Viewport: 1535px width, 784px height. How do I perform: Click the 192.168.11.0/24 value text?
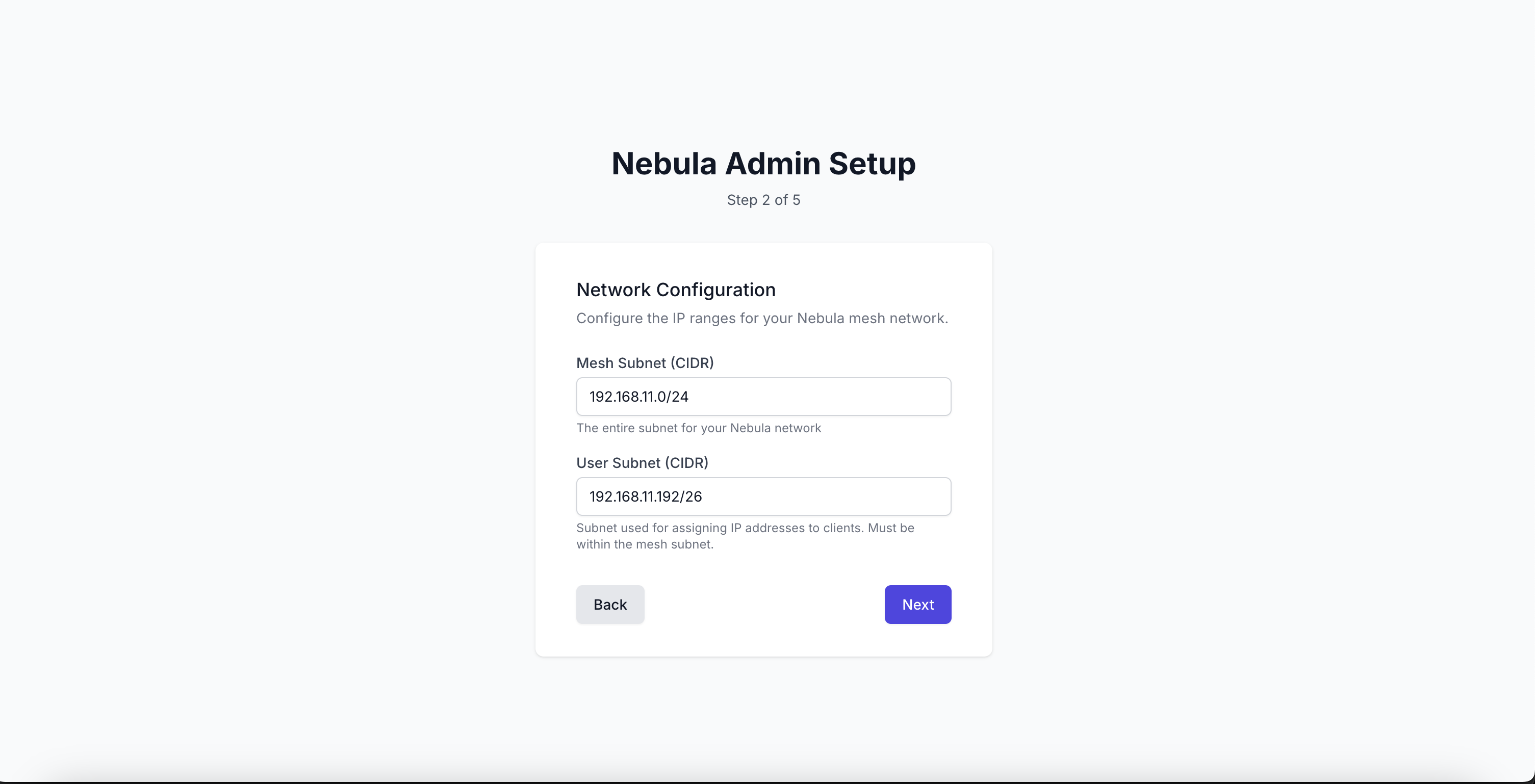(x=639, y=397)
